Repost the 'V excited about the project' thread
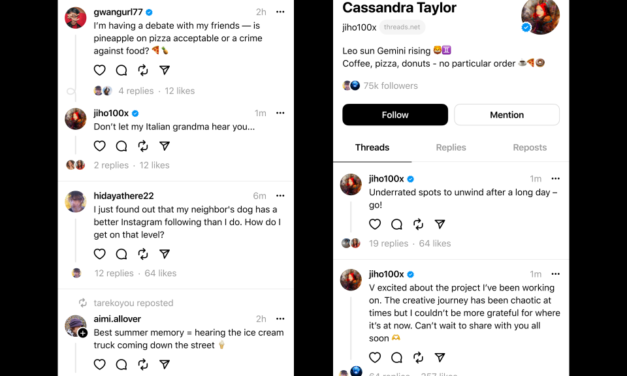 coord(418,357)
